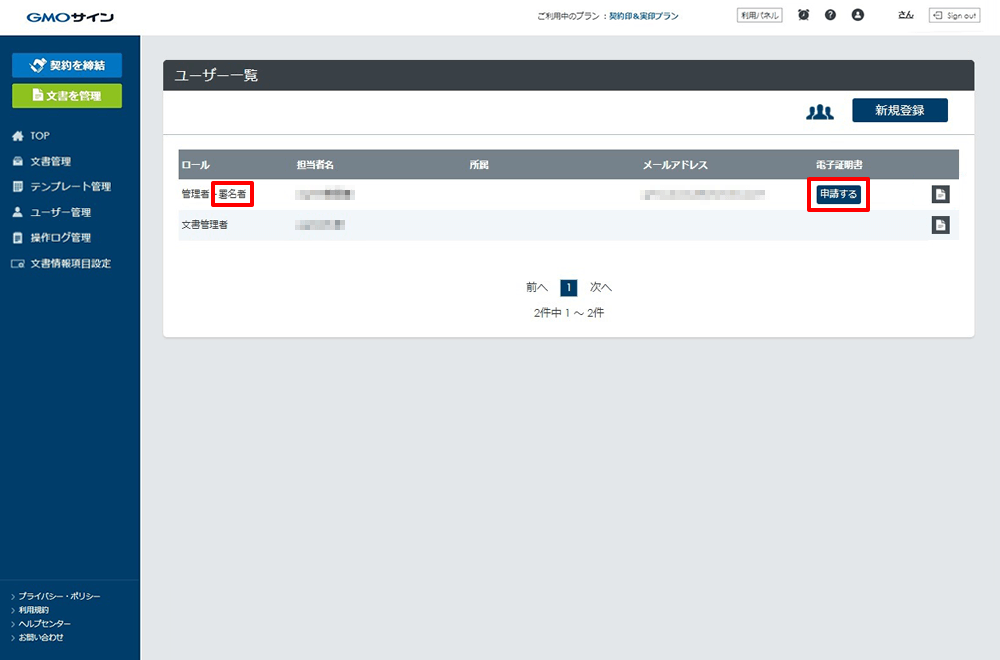This screenshot has width=1000, height=660.
Task: Open the 文書を管理 button
Action: pyautogui.click(x=67, y=96)
